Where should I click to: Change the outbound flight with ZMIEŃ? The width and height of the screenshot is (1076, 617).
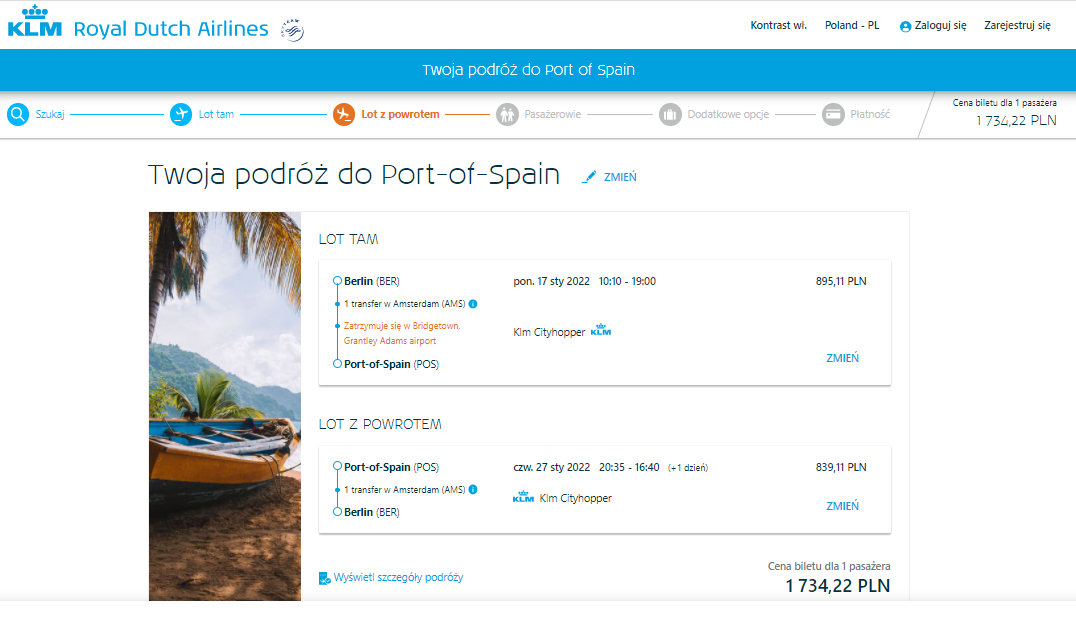click(x=842, y=358)
